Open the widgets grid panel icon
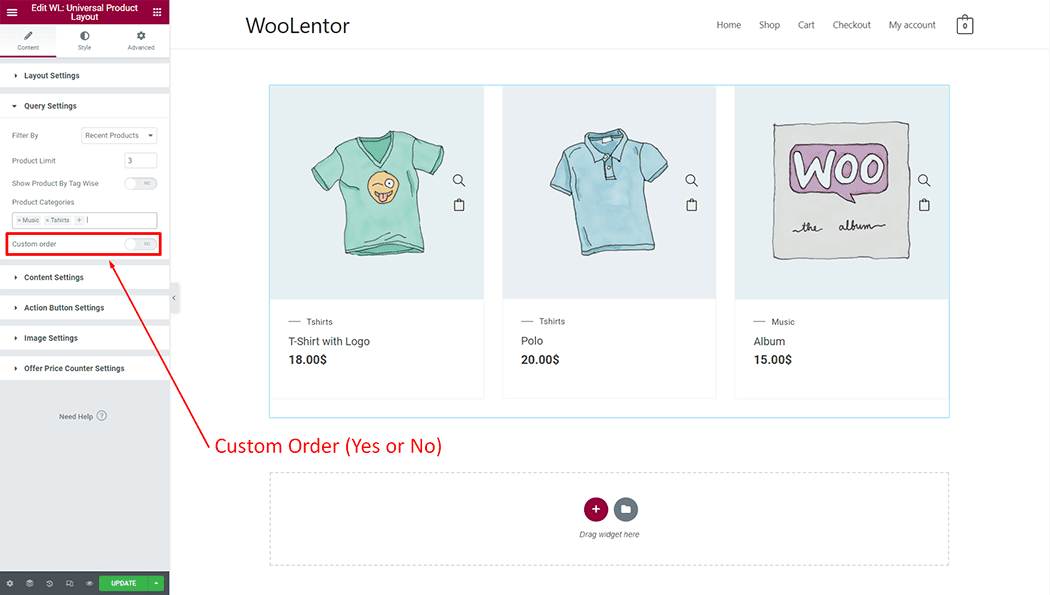 coord(157,12)
